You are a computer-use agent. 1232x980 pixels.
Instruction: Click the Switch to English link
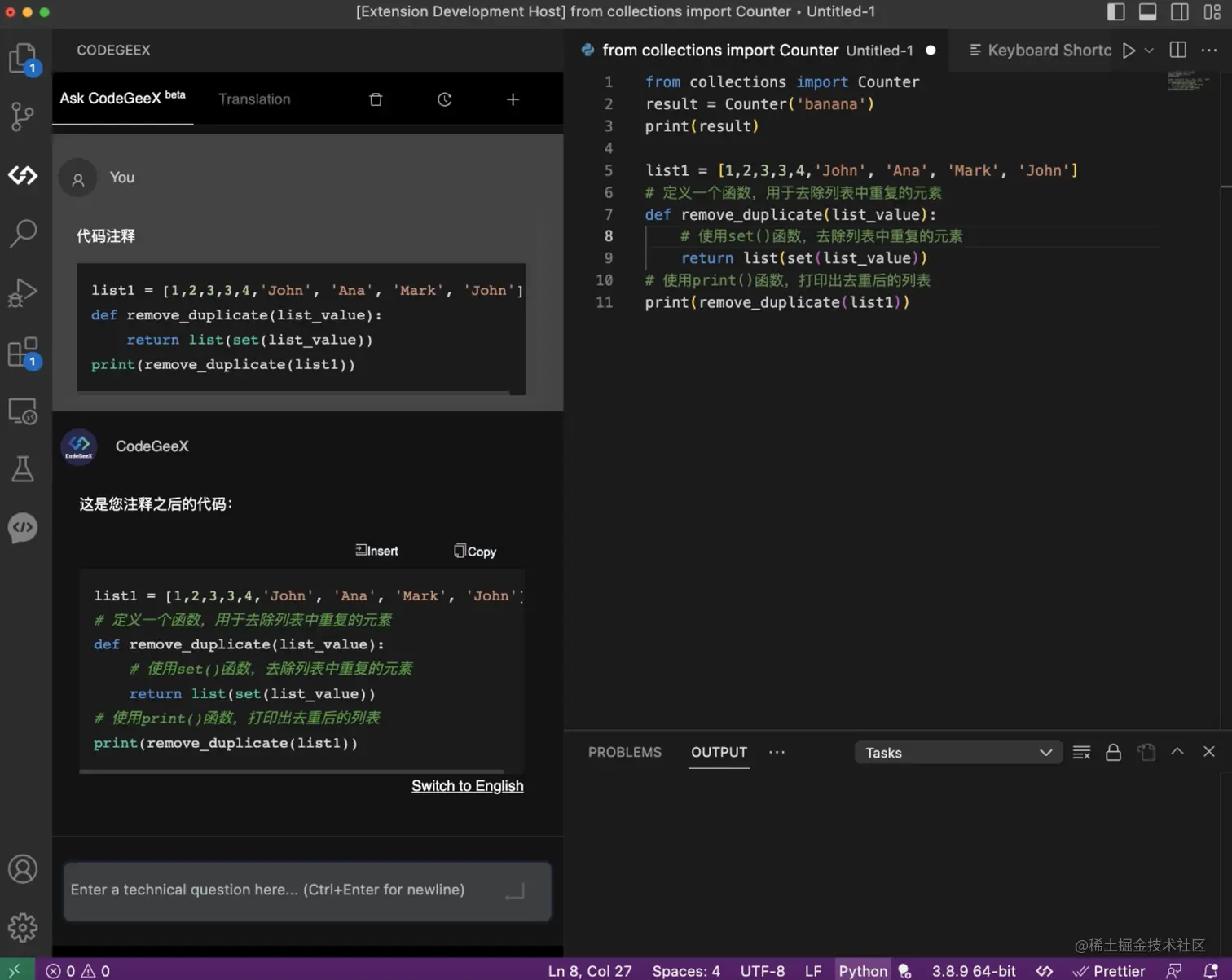pyautogui.click(x=467, y=786)
